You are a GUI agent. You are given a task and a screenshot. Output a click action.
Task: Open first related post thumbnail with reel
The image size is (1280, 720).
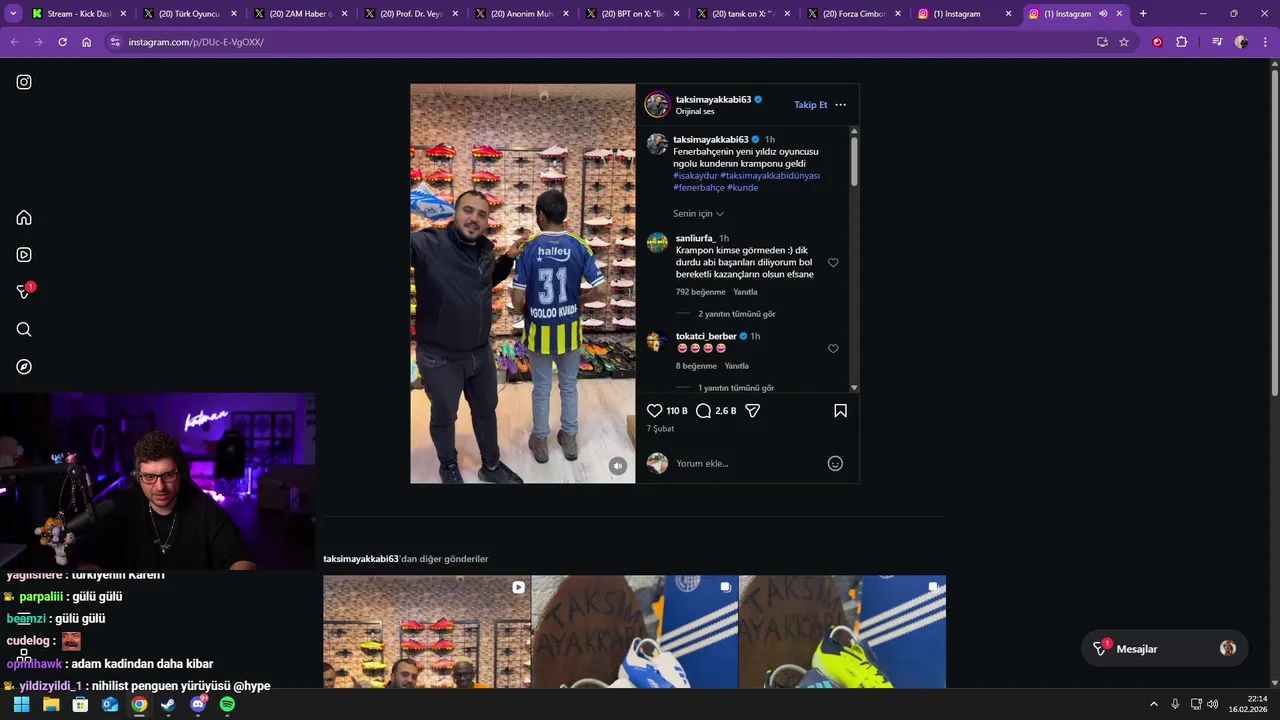(x=427, y=631)
